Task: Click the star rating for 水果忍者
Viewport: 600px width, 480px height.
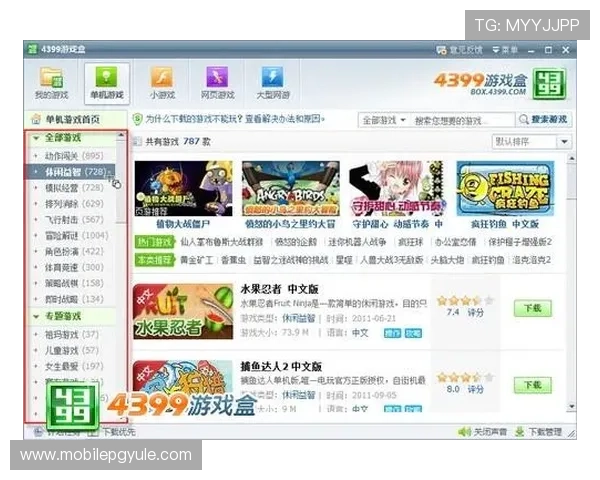Action: pos(465,300)
